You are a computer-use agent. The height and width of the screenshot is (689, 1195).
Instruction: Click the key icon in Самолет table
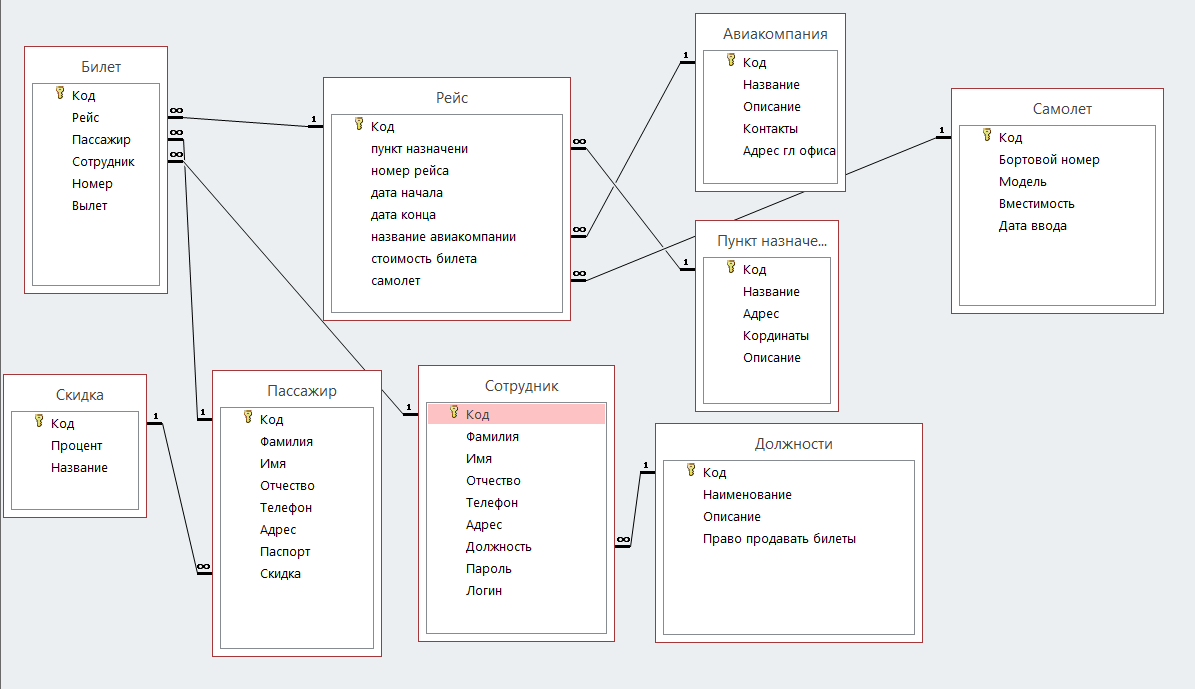pos(987,135)
